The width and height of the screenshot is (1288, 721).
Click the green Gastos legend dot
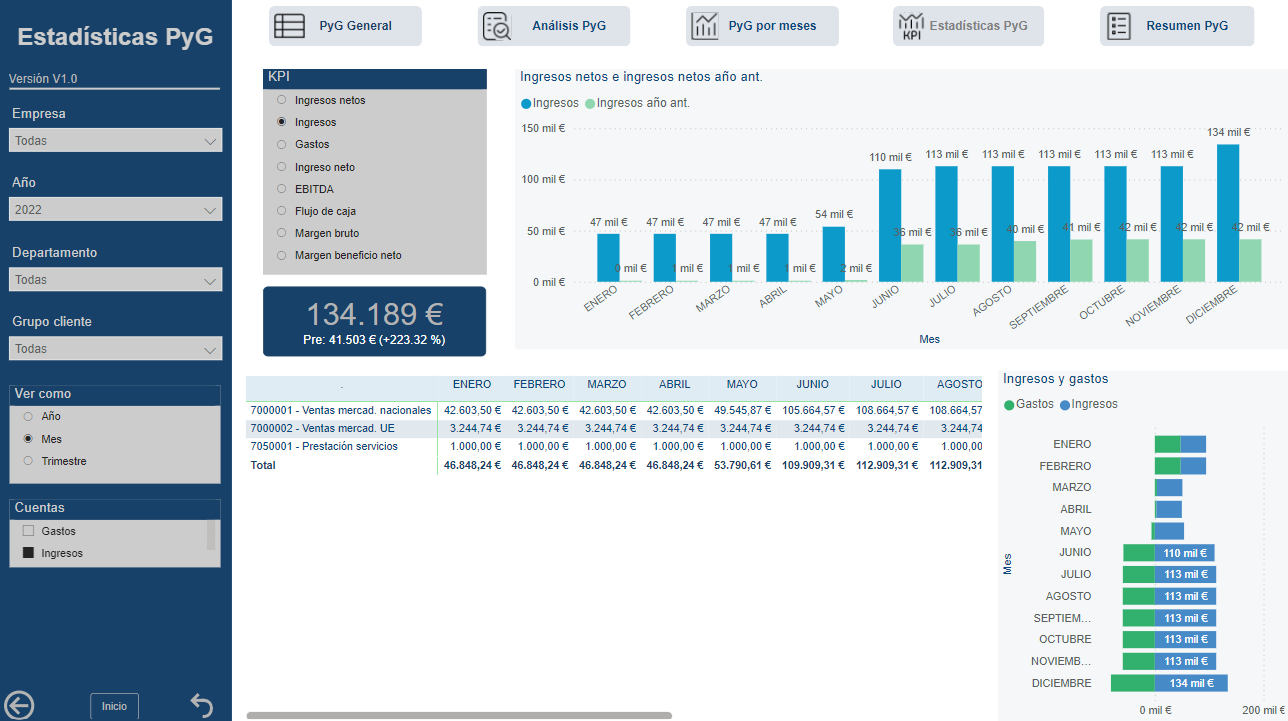pos(1009,404)
